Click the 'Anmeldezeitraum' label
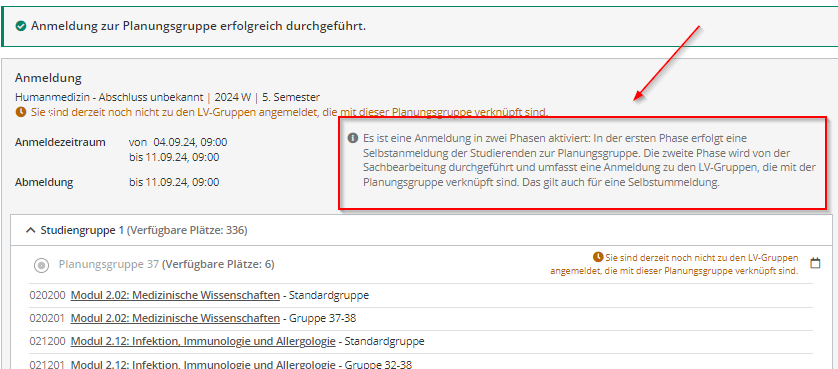Image resolution: width=838 pixels, height=369 pixels. 60,142
